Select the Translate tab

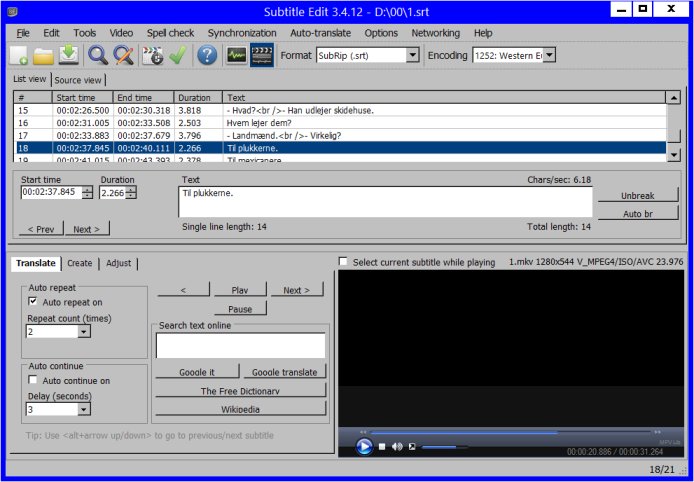coord(35,263)
